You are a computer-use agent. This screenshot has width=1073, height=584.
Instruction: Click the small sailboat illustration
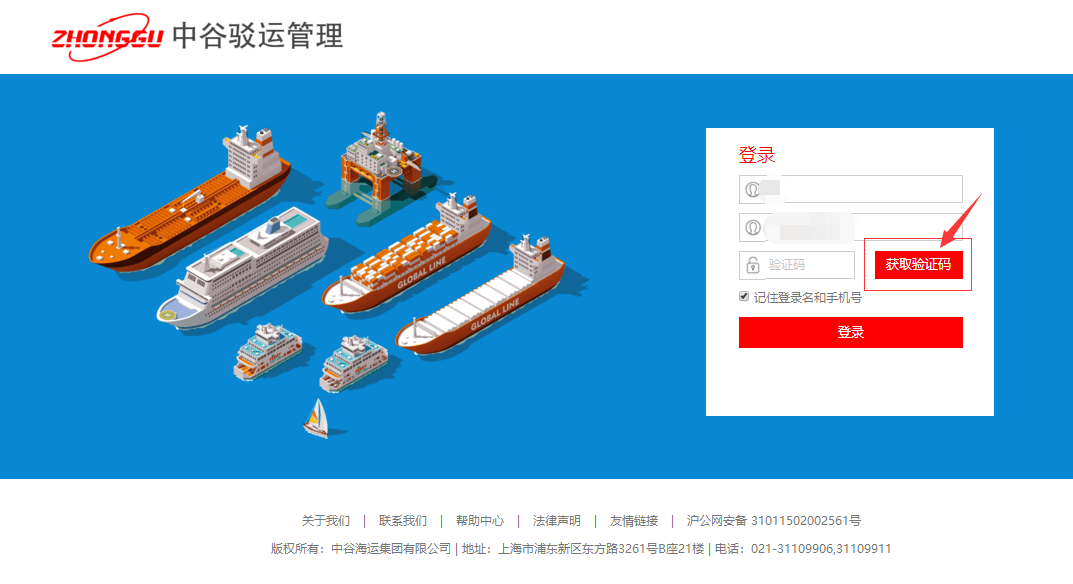point(318,418)
